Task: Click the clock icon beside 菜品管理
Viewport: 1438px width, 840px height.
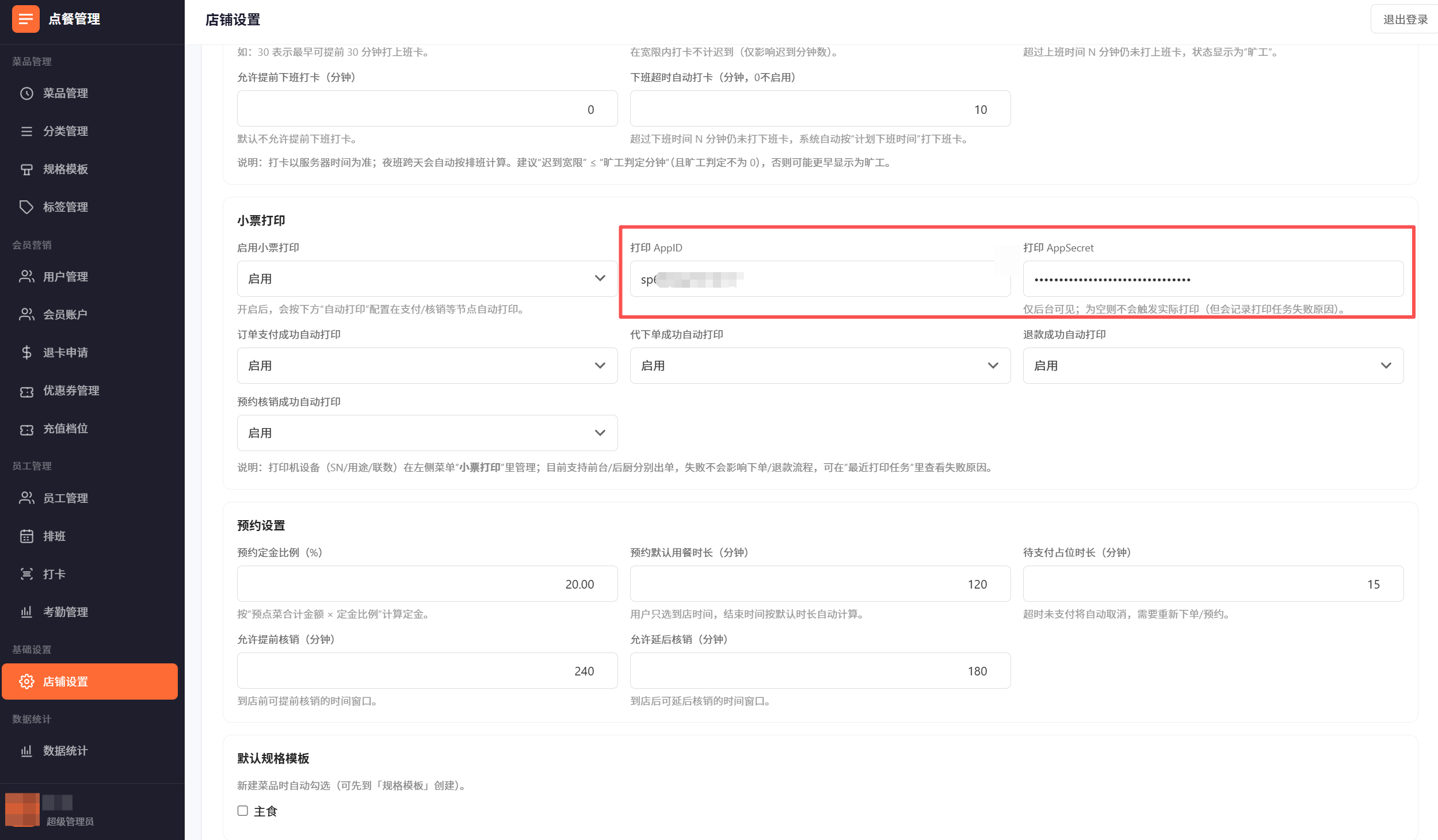Action: coord(26,93)
